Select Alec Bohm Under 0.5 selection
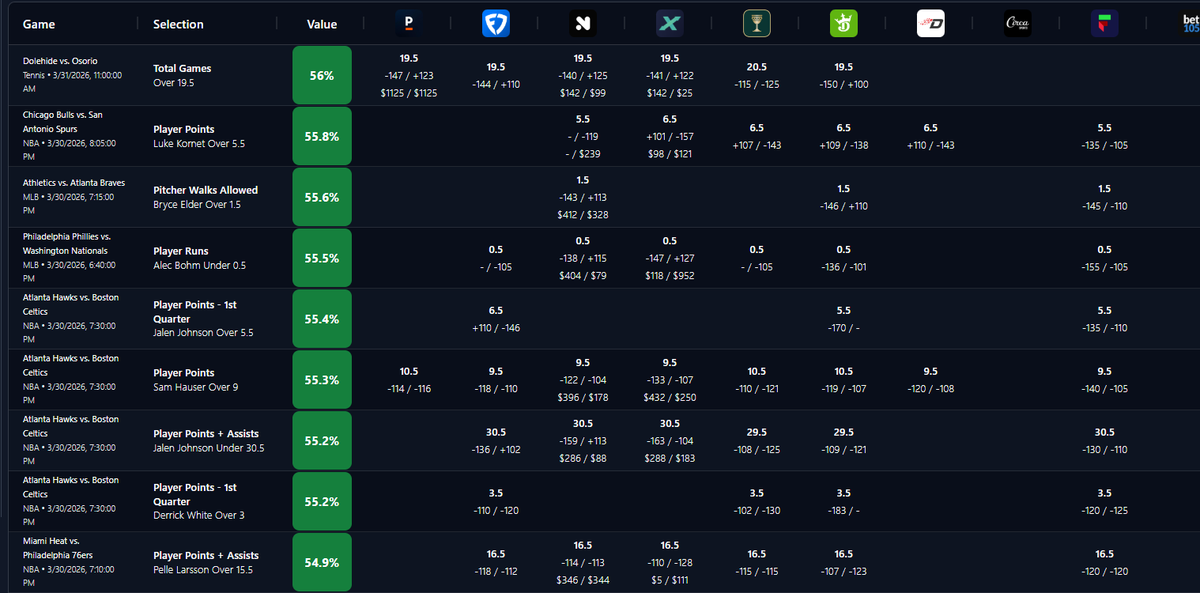 click(199, 259)
